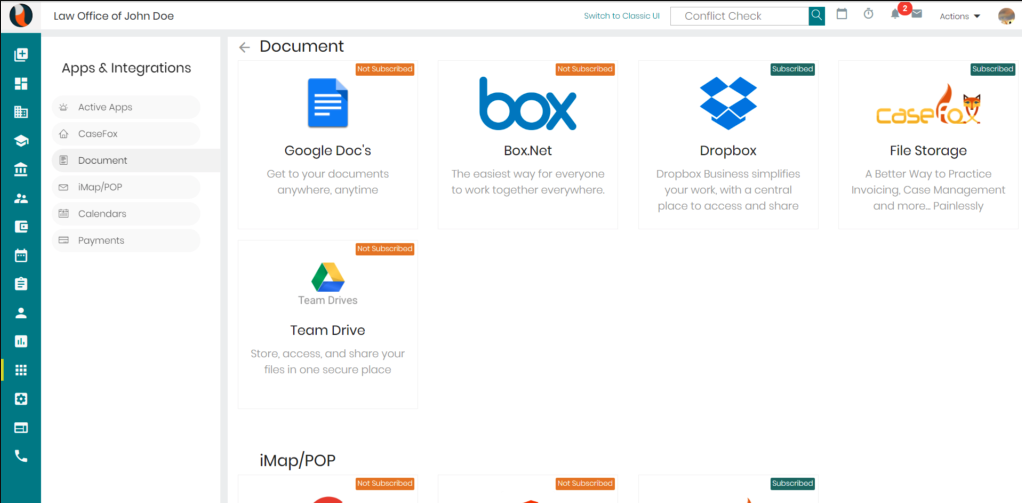Open the apps grid icon in sidebar
1022x503 pixels.
[x=21, y=370]
